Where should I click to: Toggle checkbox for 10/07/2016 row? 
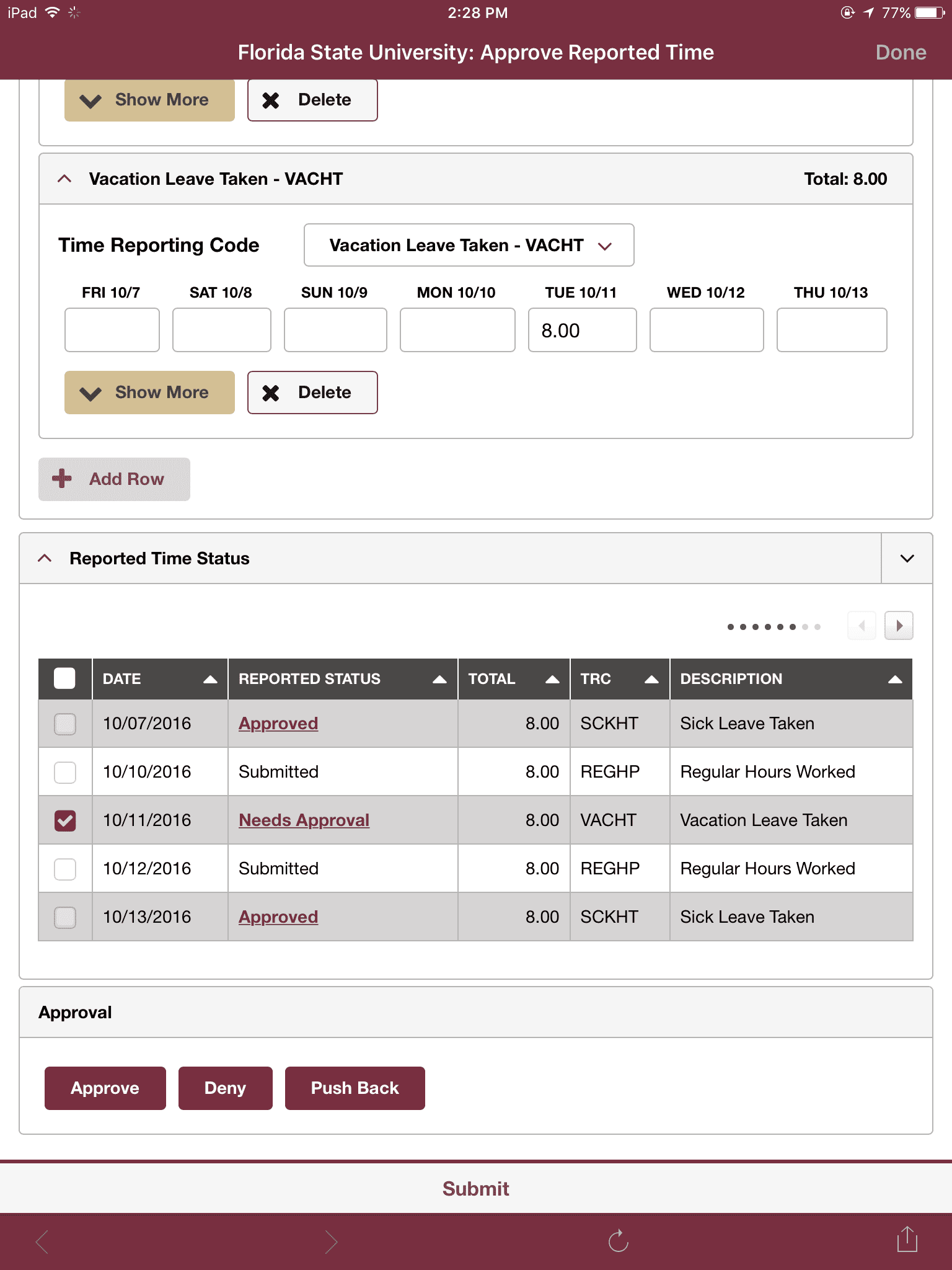(65, 724)
